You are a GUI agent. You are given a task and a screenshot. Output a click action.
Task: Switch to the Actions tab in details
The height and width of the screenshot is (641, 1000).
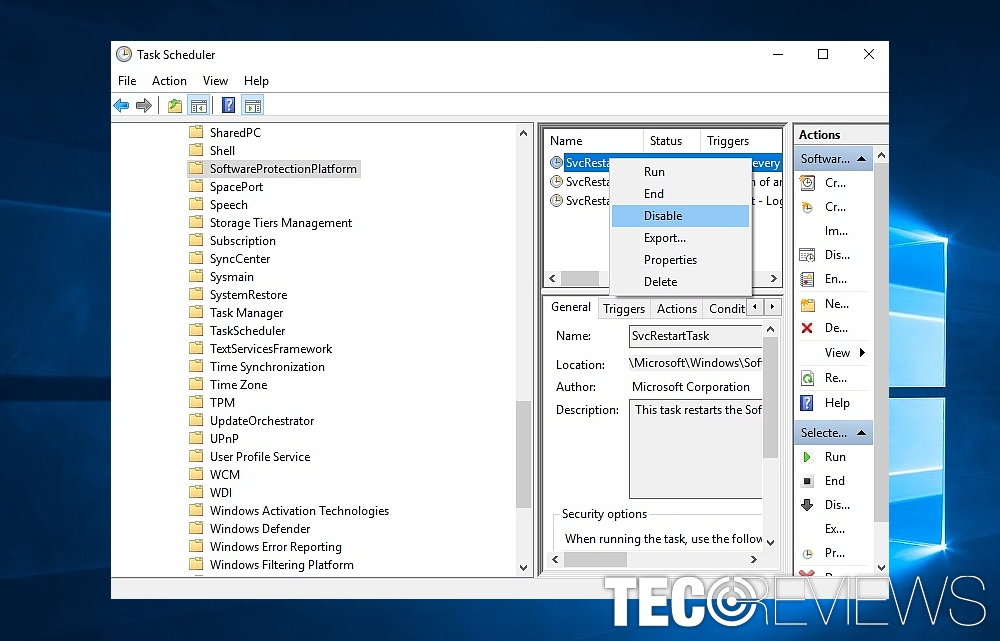(677, 309)
